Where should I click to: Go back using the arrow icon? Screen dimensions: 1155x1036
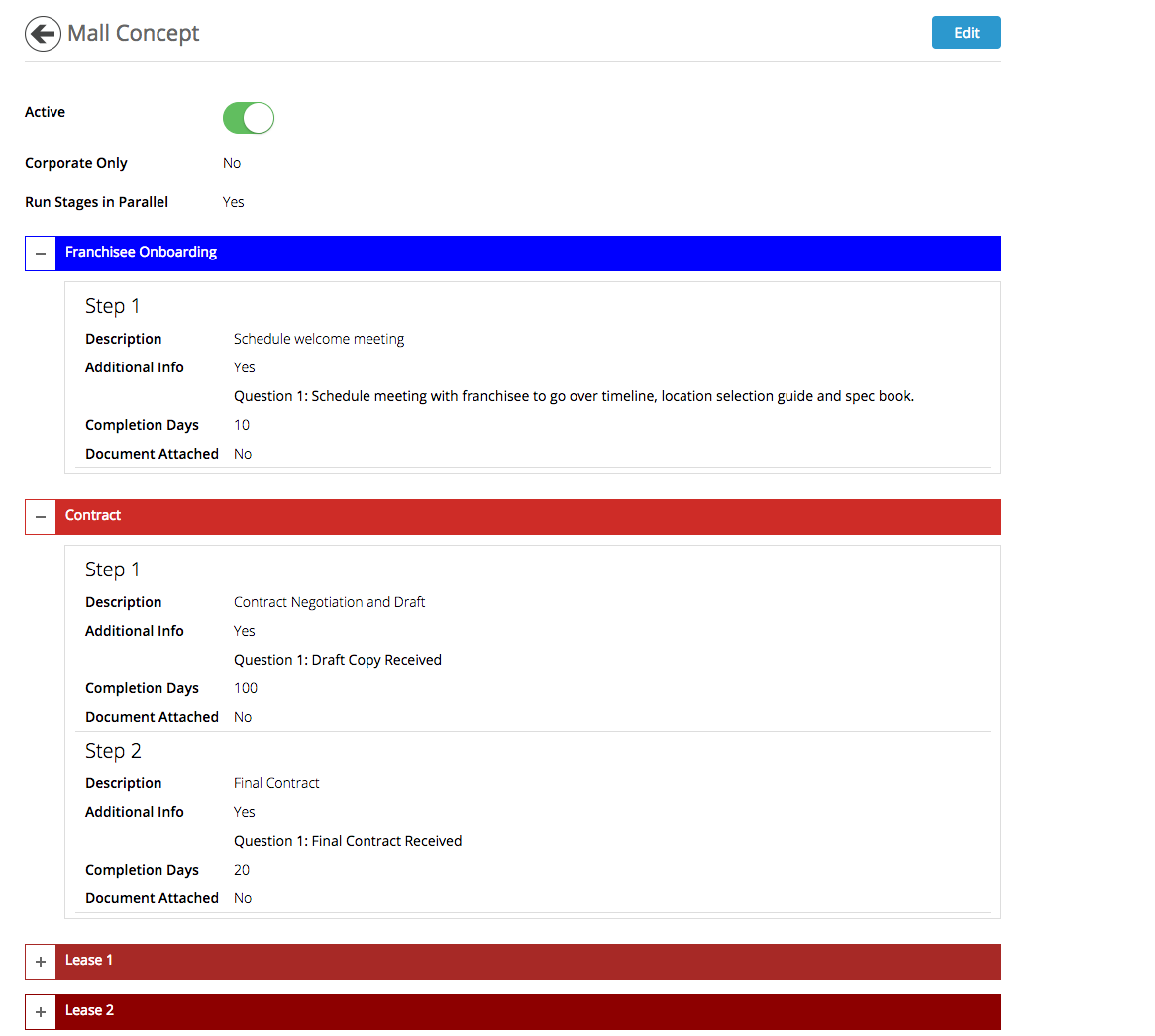point(43,33)
